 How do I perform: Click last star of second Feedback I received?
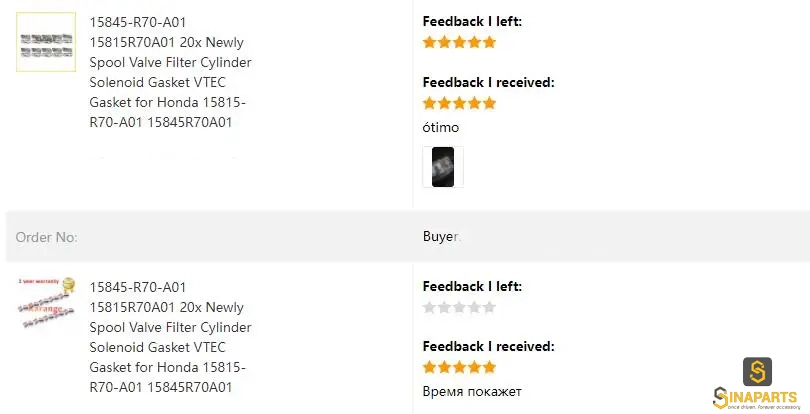[489, 367]
